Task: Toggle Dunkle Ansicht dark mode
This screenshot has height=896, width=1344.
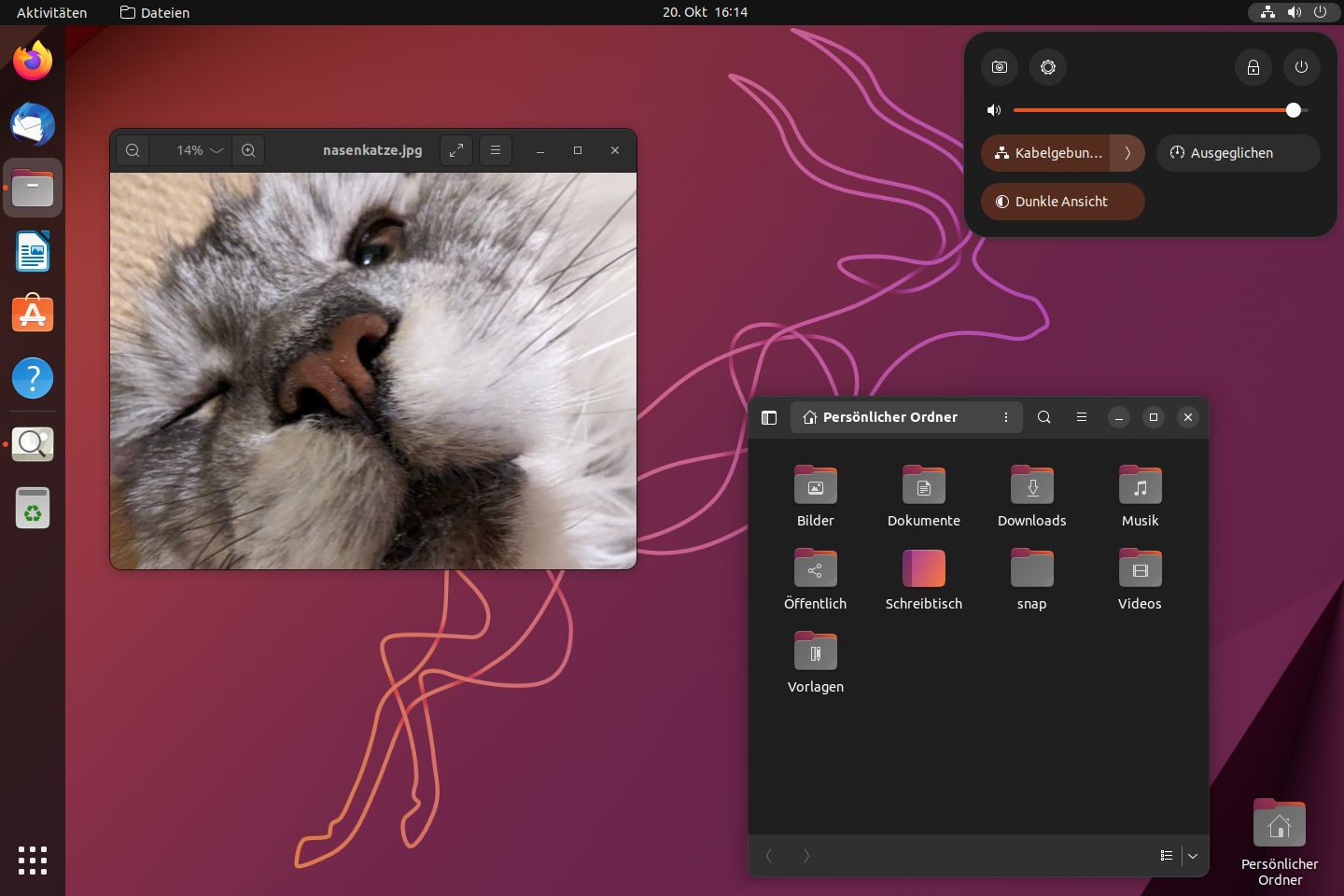Action: pyautogui.click(x=1062, y=202)
